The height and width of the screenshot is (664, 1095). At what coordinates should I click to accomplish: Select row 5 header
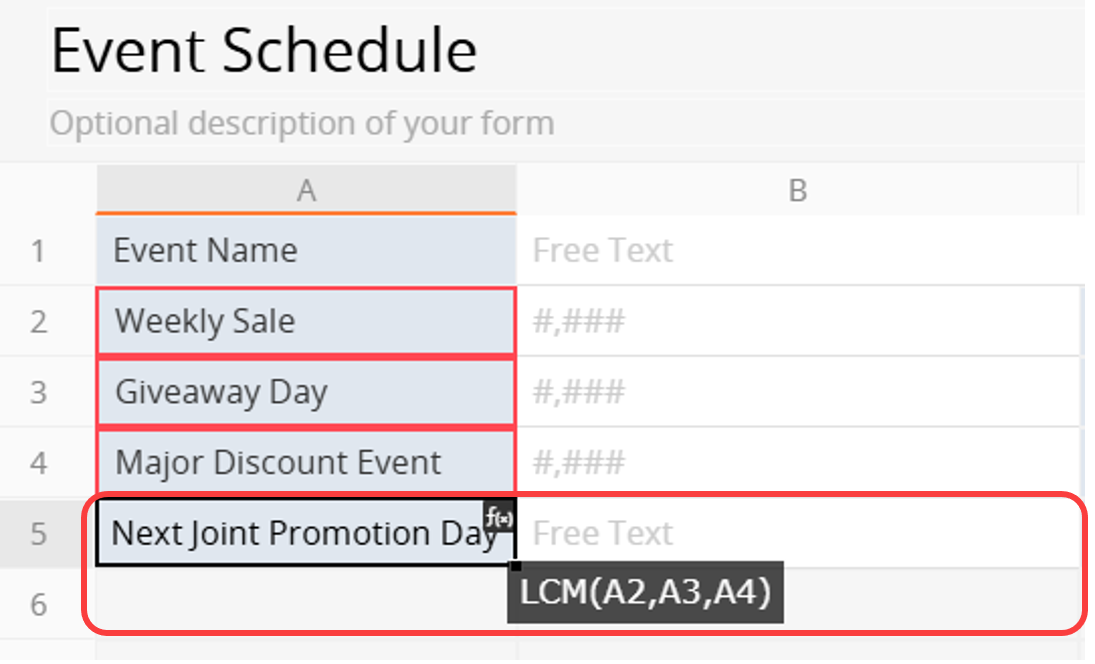tap(38, 533)
